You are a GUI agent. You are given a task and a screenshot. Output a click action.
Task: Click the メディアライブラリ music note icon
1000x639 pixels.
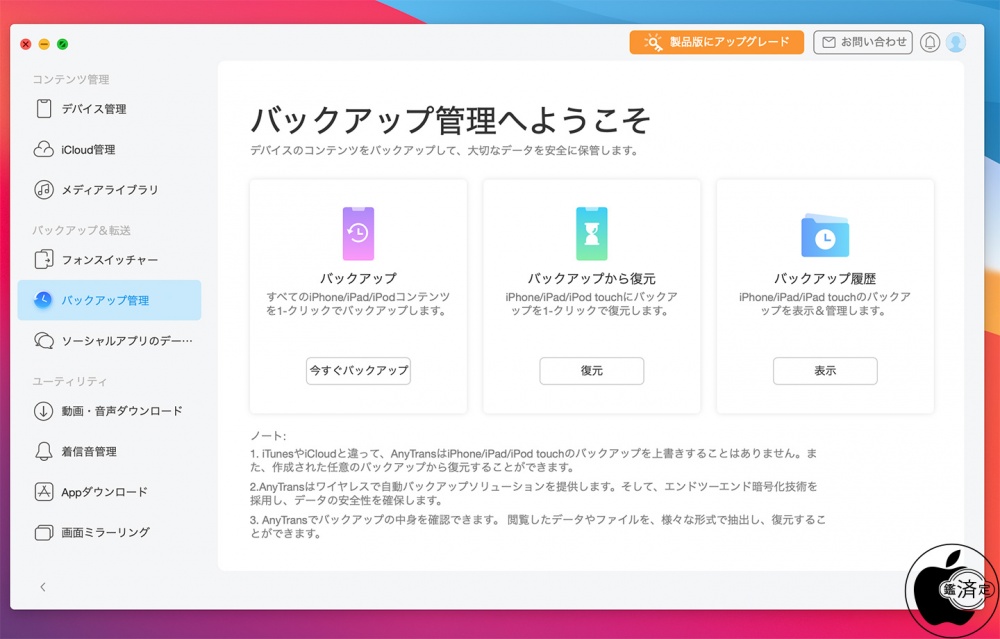coord(43,189)
